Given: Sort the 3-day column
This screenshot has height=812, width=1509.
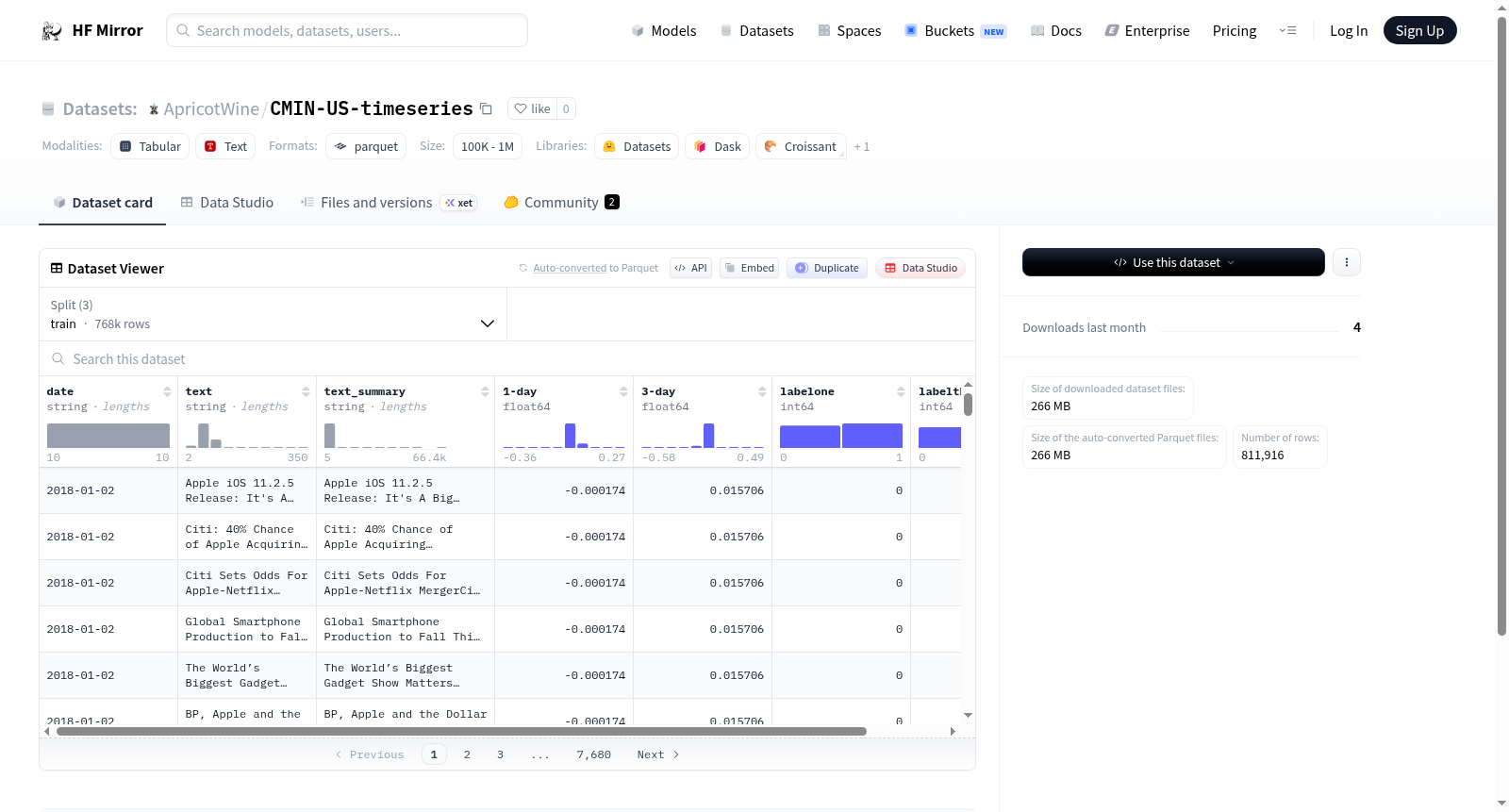Looking at the screenshot, I should coord(762,391).
